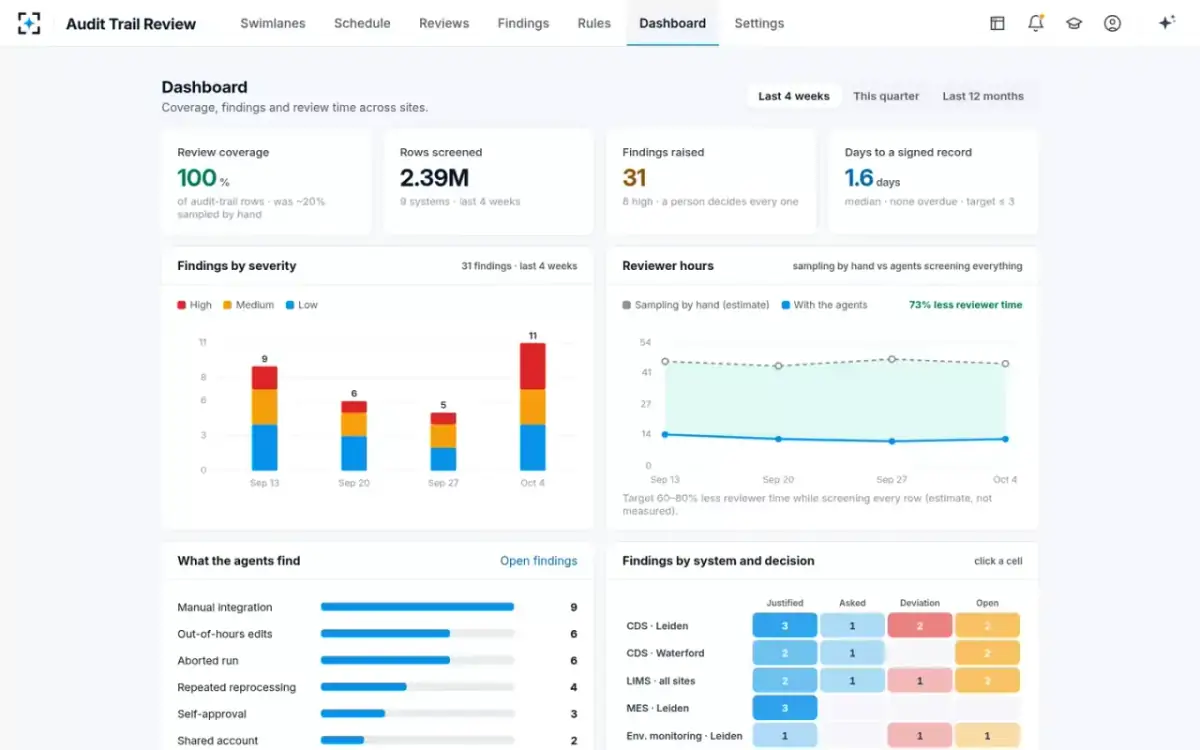
Task: Open the Schedule tab
Action: point(362,23)
